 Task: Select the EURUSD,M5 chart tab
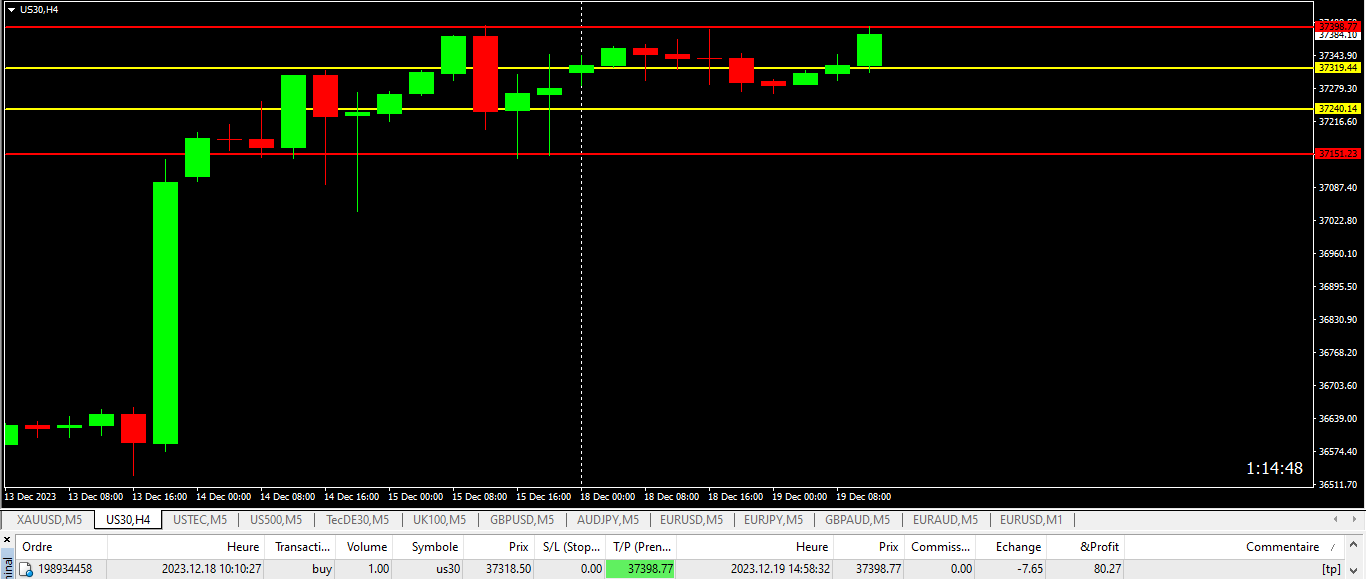[x=691, y=519]
